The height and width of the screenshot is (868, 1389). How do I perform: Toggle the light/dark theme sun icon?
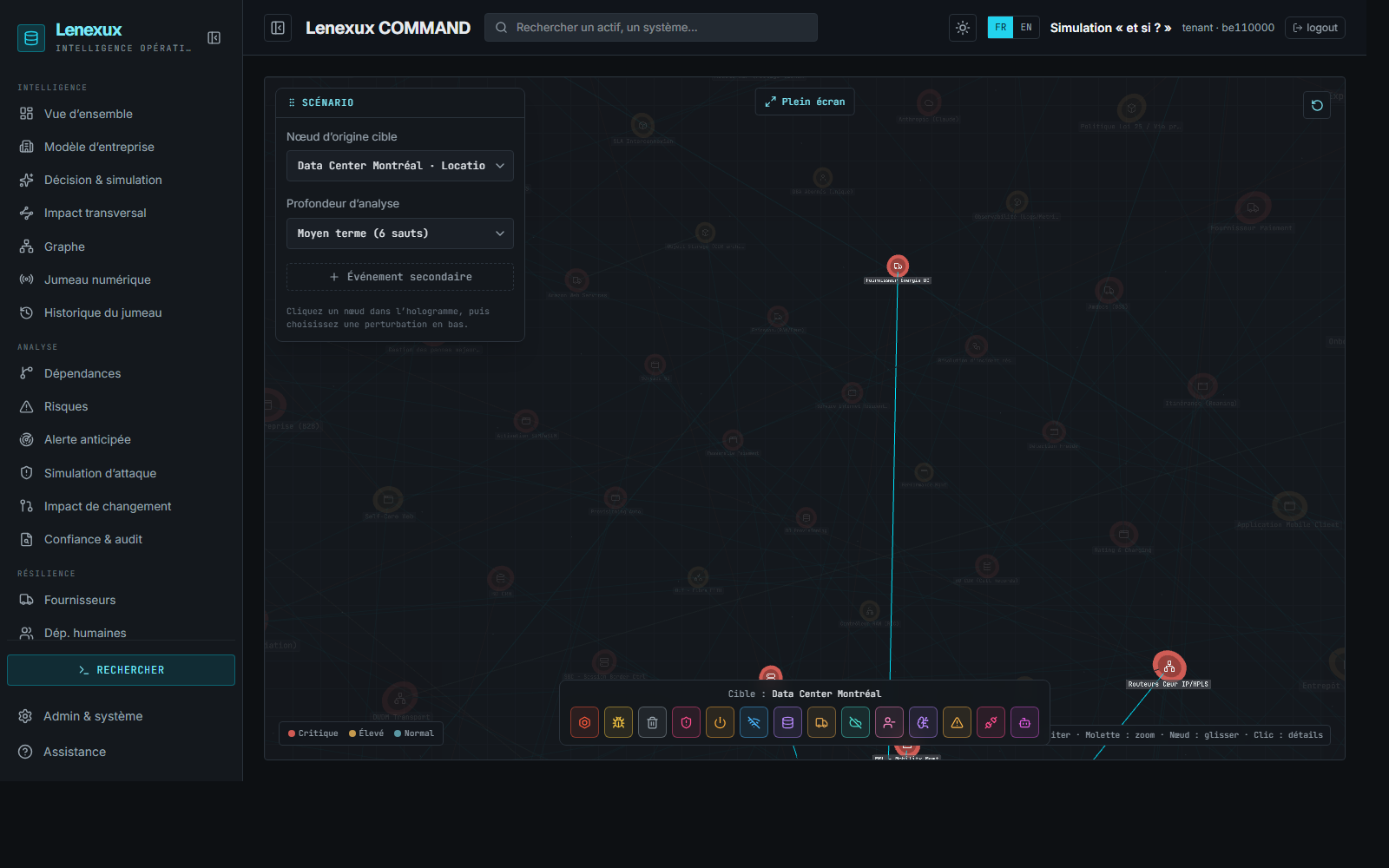coord(963,28)
